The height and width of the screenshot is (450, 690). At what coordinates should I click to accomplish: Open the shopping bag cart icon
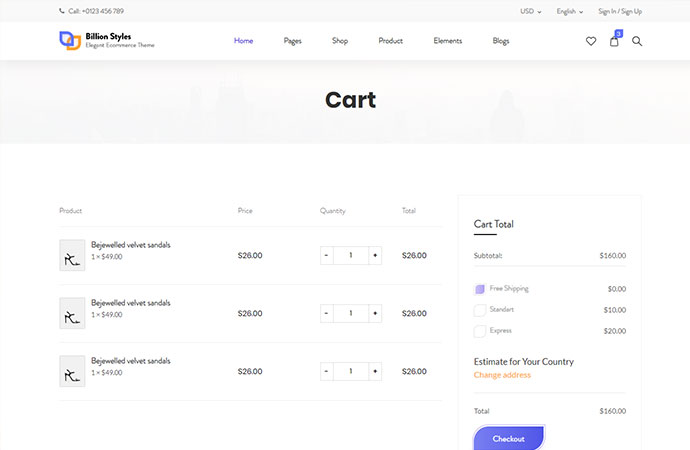point(614,41)
